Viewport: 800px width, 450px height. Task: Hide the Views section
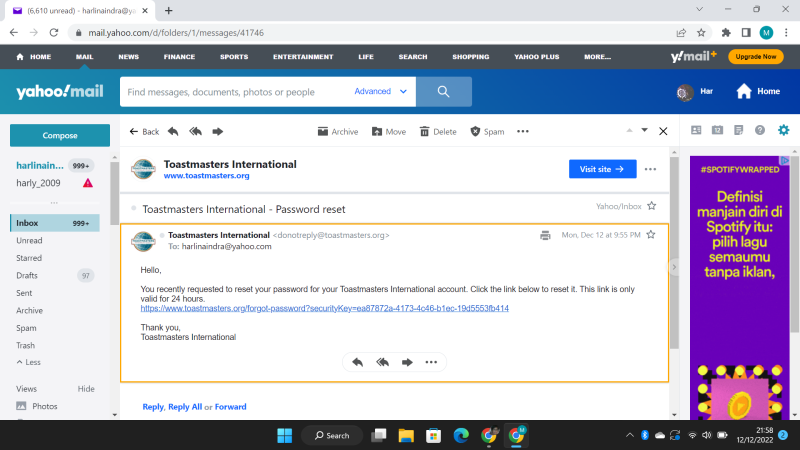click(86, 389)
